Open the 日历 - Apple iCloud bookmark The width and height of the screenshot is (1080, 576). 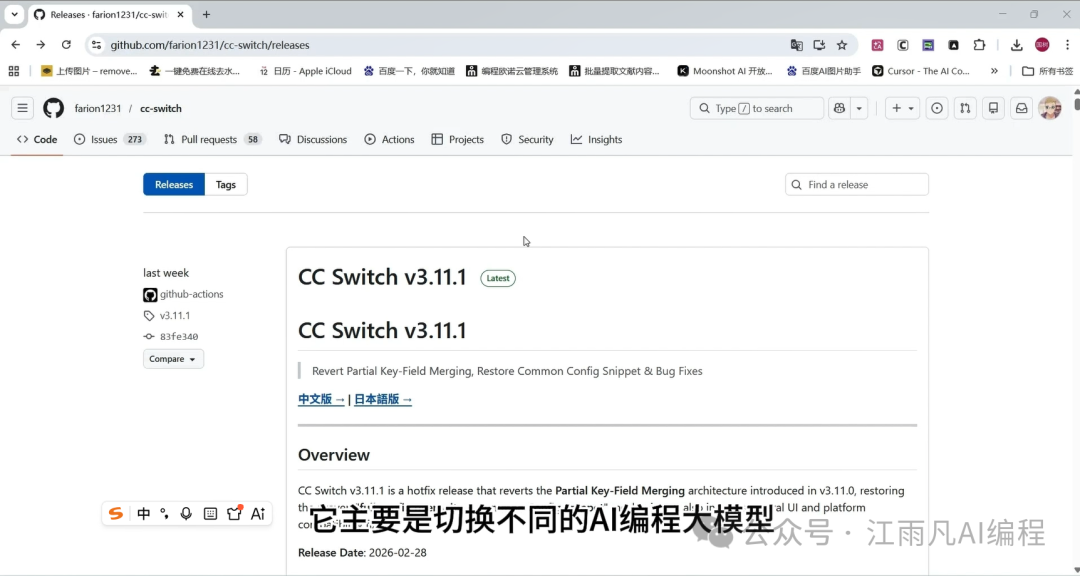(305, 71)
